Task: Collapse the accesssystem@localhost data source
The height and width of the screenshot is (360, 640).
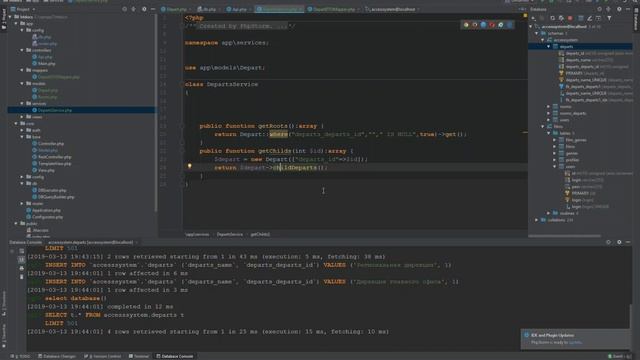Action: 531,27
